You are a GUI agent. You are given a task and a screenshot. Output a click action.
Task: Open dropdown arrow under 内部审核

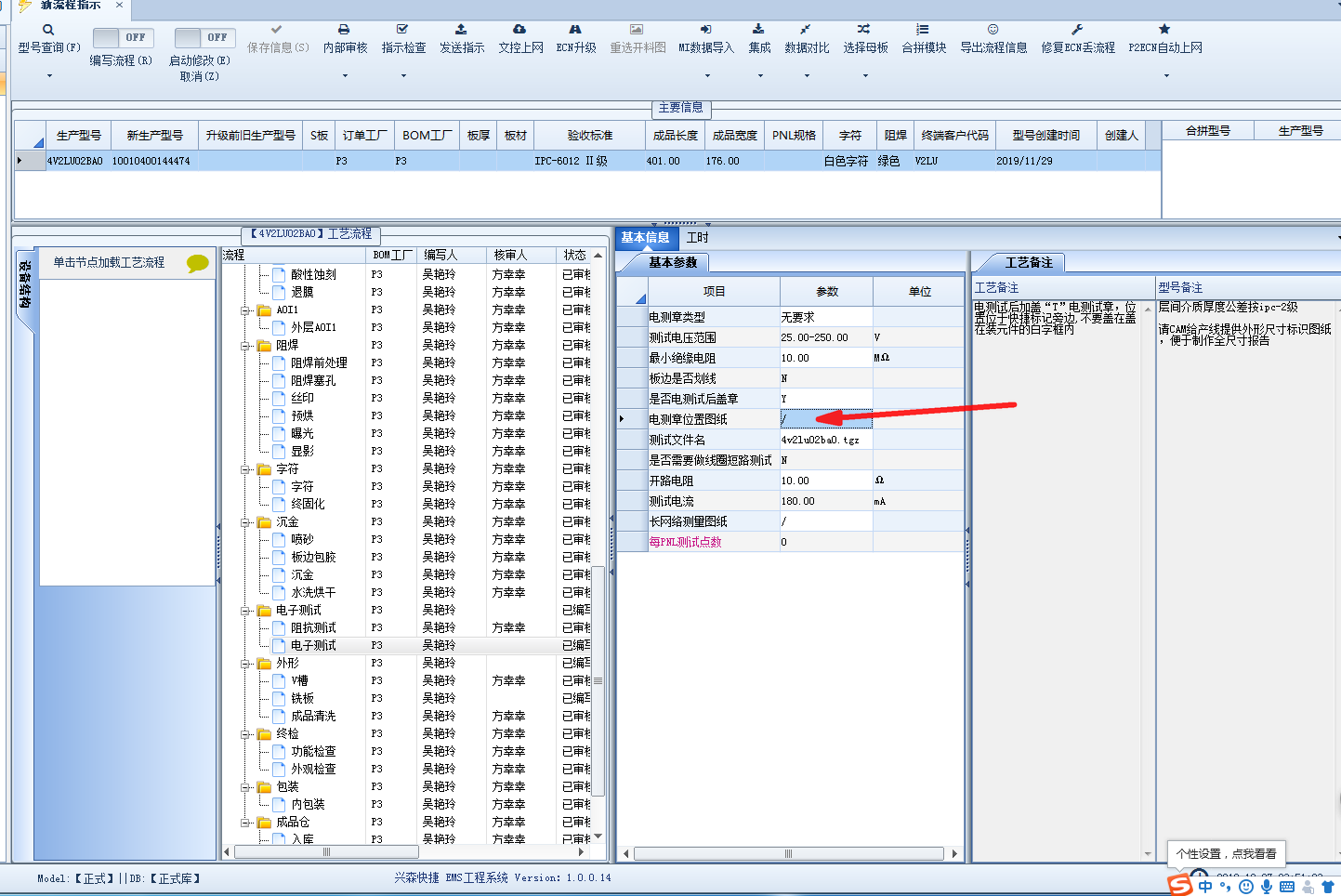(345, 76)
